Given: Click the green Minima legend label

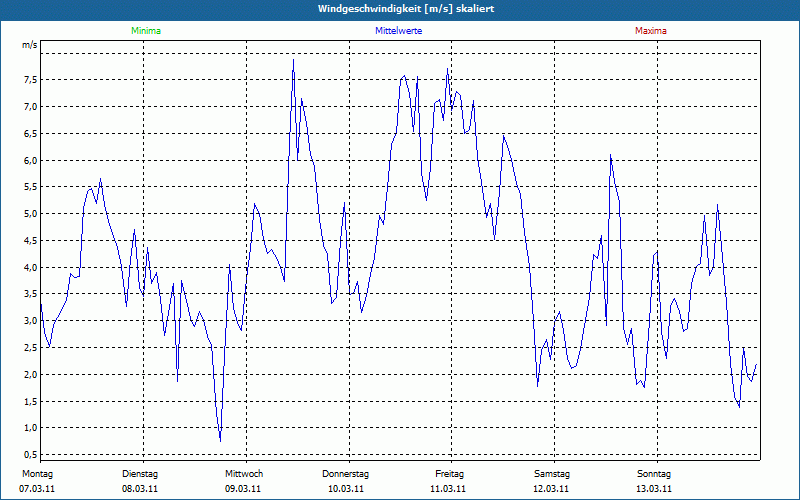Looking at the screenshot, I should tap(146, 31).
